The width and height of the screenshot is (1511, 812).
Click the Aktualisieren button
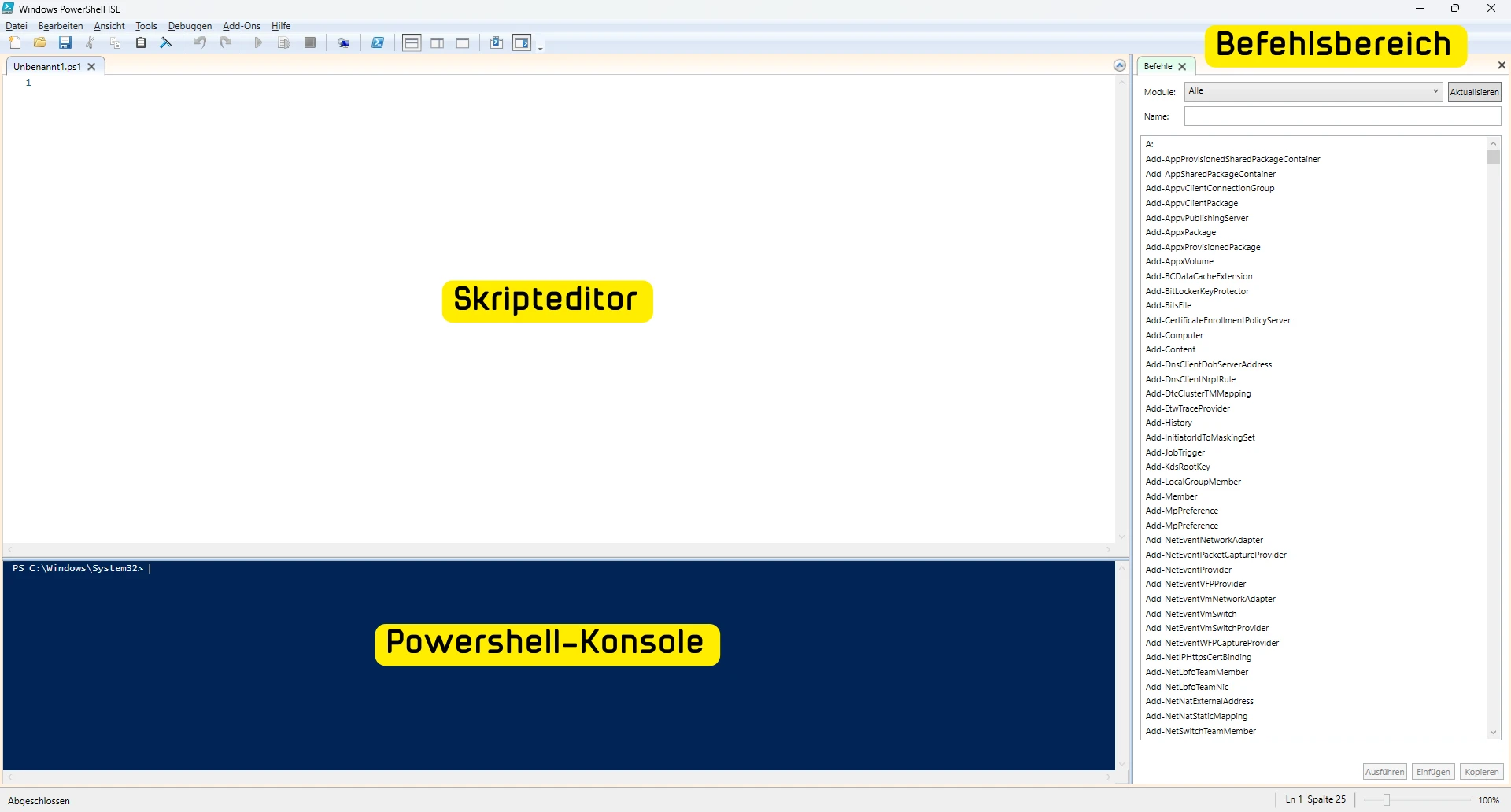[1474, 91]
